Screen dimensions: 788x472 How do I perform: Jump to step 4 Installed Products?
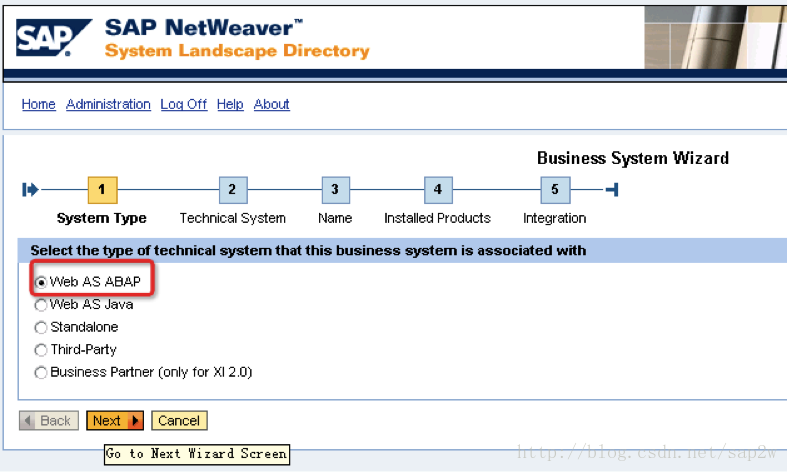pyautogui.click(x=438, y=190)
